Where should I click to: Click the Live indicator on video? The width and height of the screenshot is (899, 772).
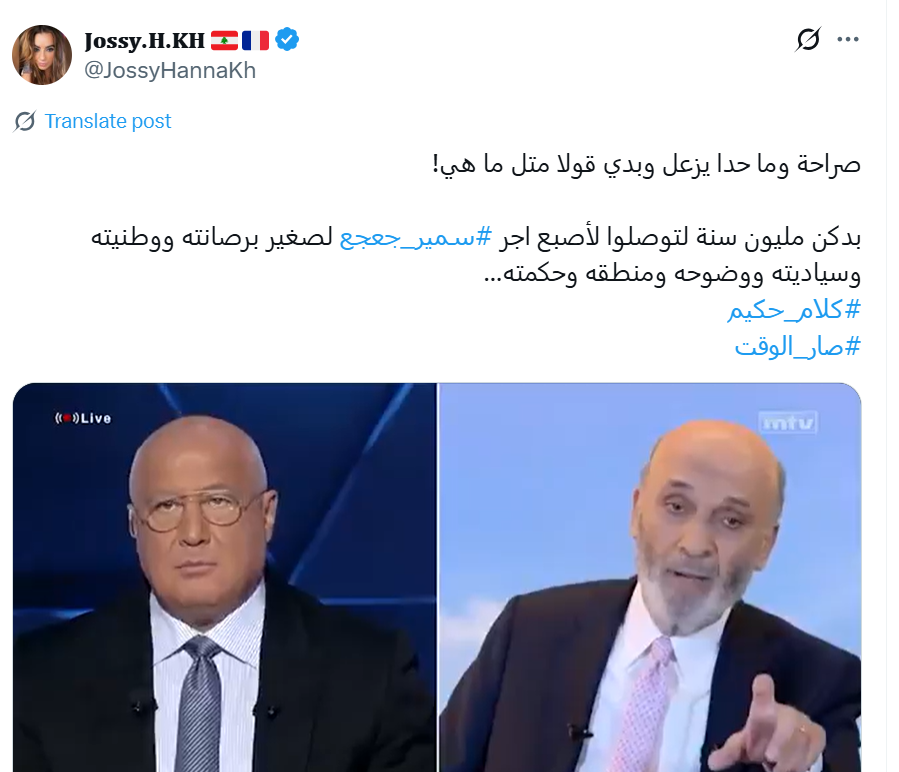[x=83, y=418]
